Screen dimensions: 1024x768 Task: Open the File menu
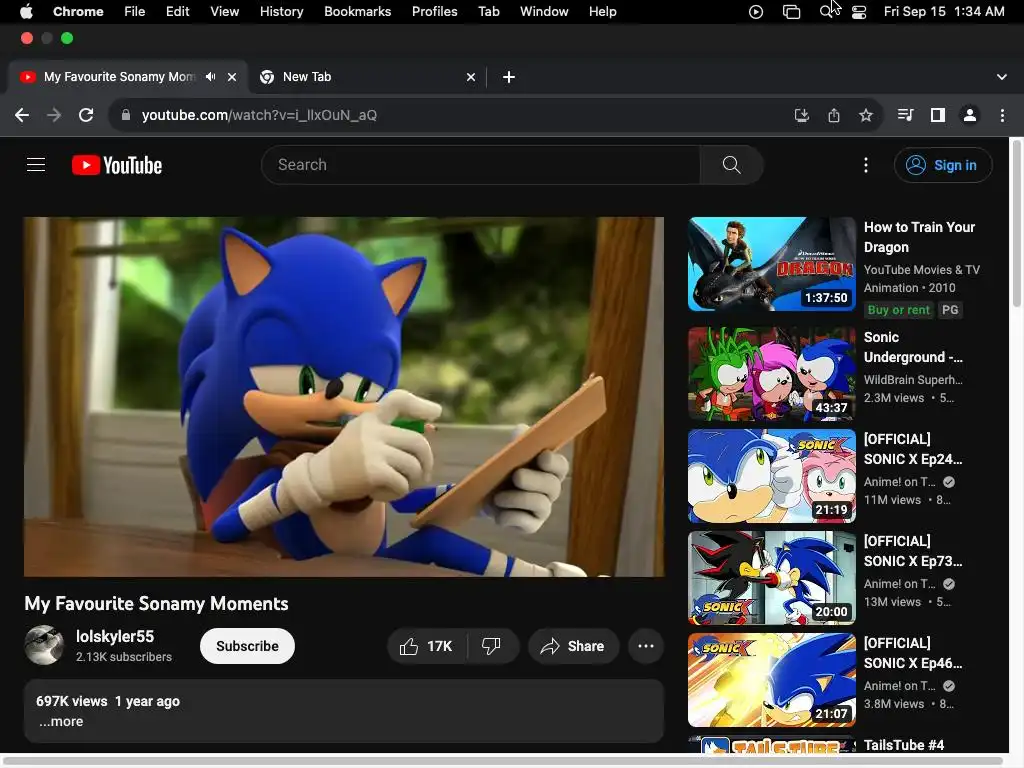coord(135,12)
